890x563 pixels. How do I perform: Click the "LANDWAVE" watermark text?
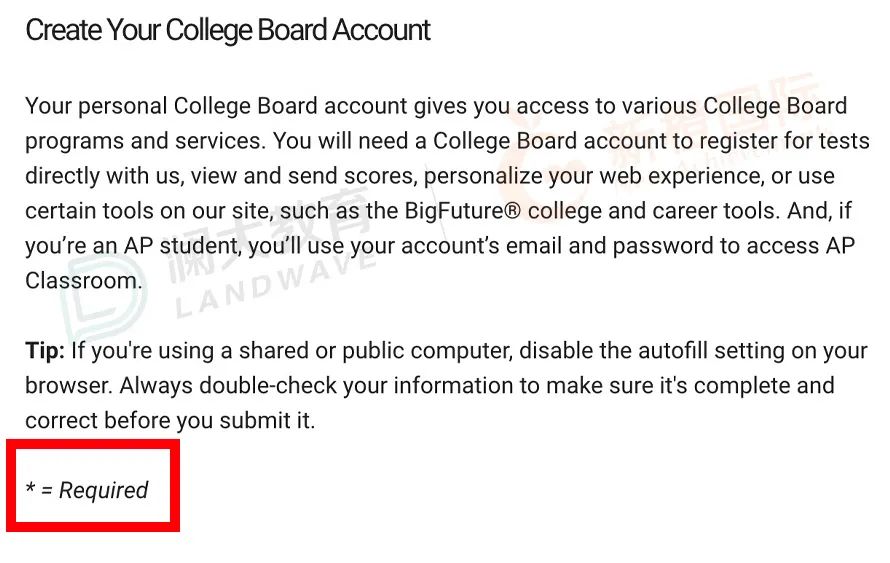(276, 285)
